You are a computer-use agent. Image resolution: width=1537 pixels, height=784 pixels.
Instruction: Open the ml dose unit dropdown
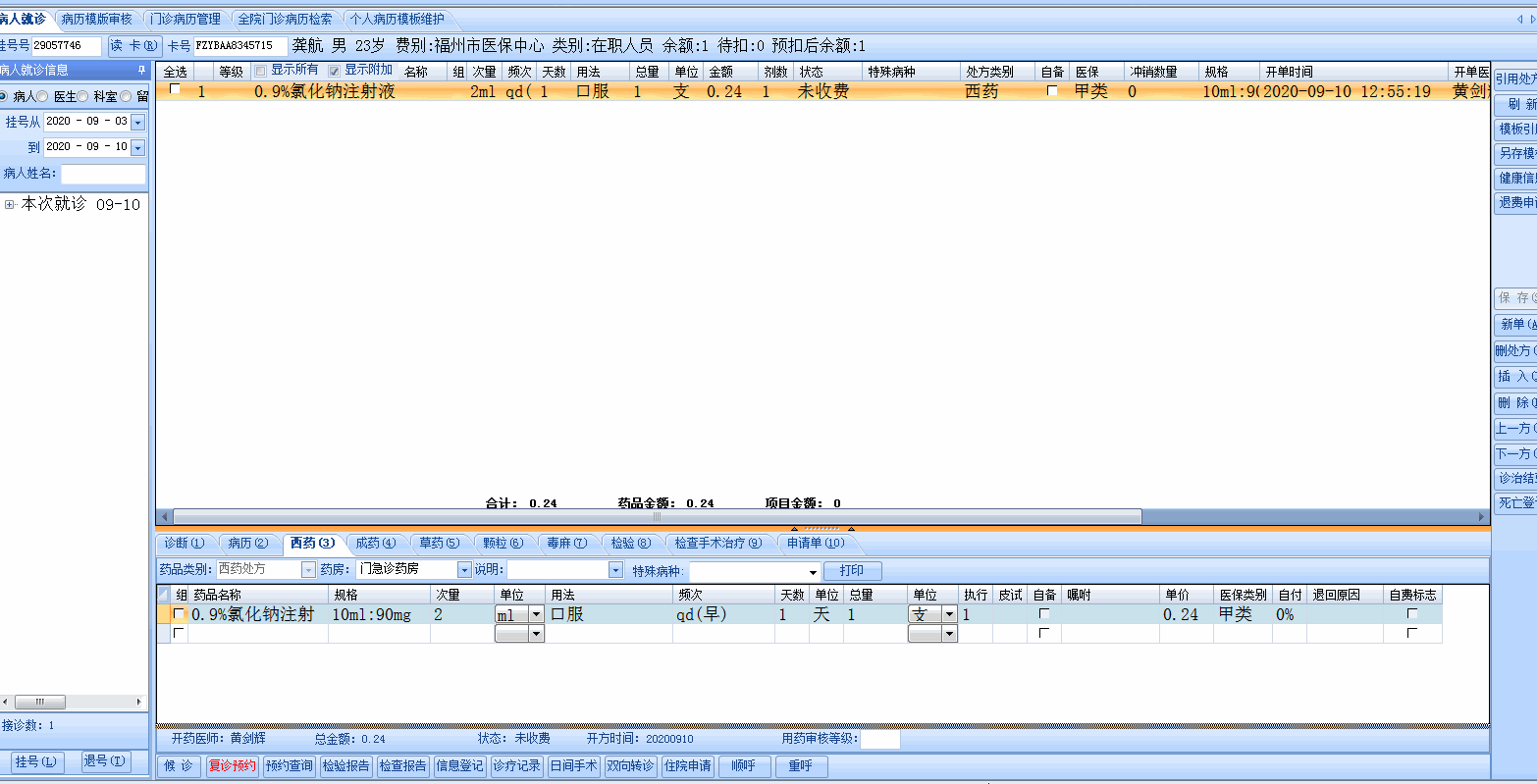tap(536, 614)
